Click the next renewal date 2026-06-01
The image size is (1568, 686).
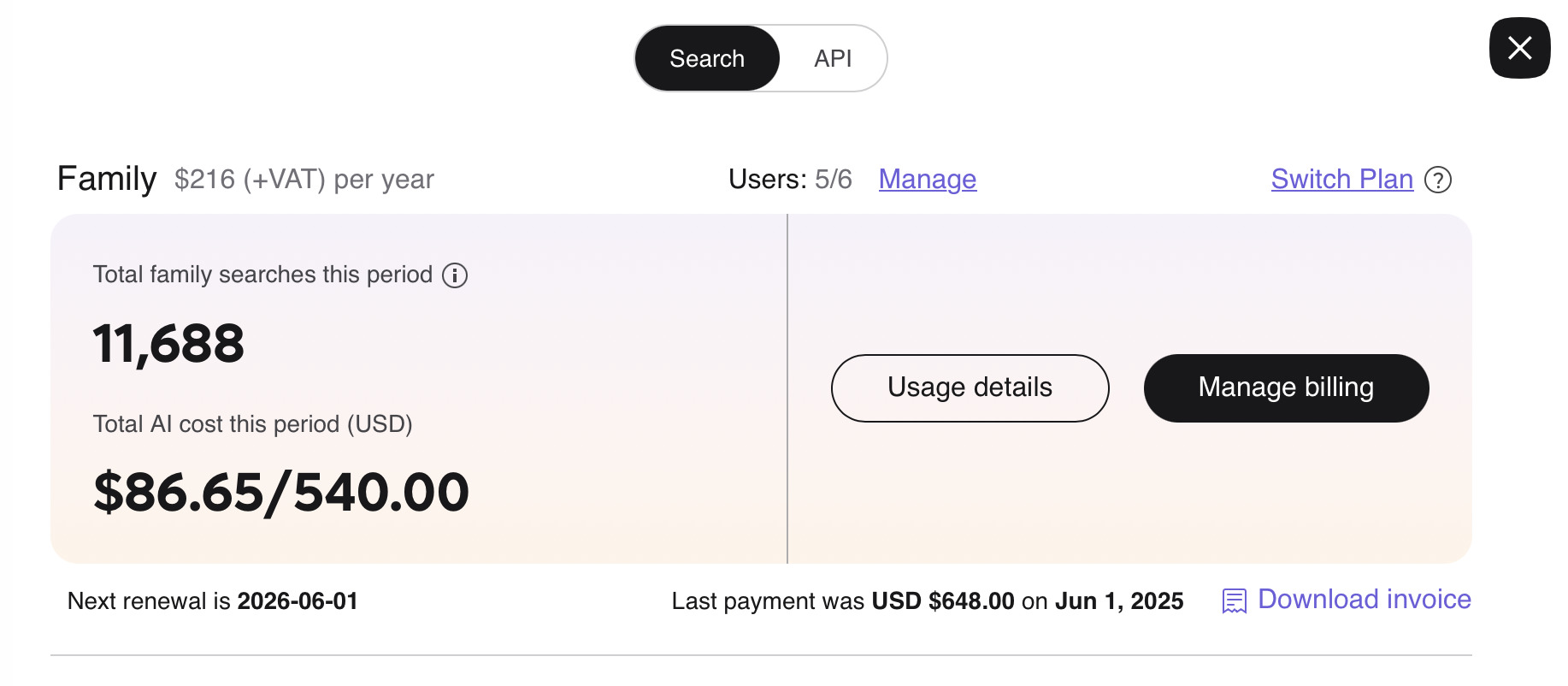[x=297, y=601]
